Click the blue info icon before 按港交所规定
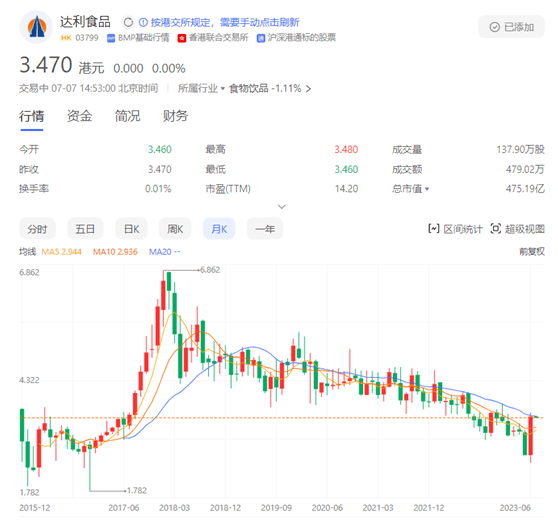This screenshot has width=558, height=522. [143, 22]
